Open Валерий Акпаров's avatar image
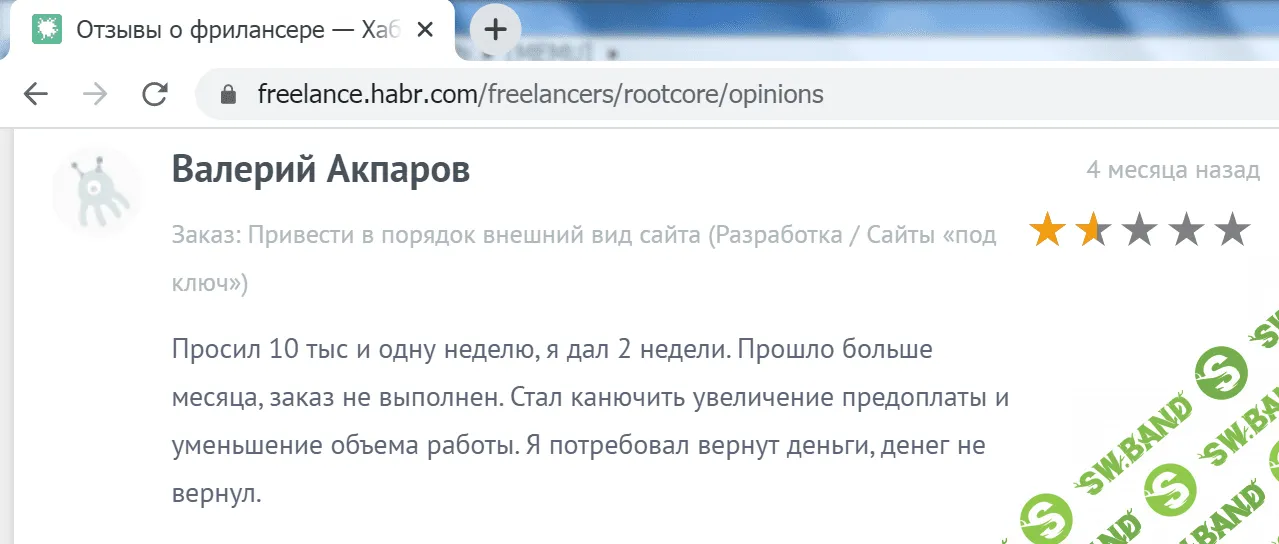Screen dimensions: 1279x544 pyautogui.click(x=97, y=191)
